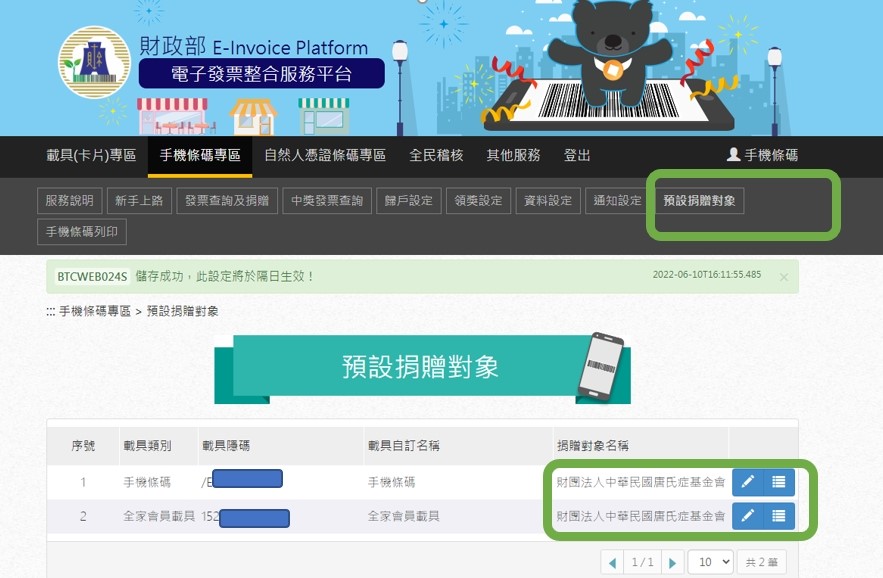The height and width of the screenshot is (578, 883).
Task: Open the 載具(卡片)專區 menu
Action: click(91, 155)
